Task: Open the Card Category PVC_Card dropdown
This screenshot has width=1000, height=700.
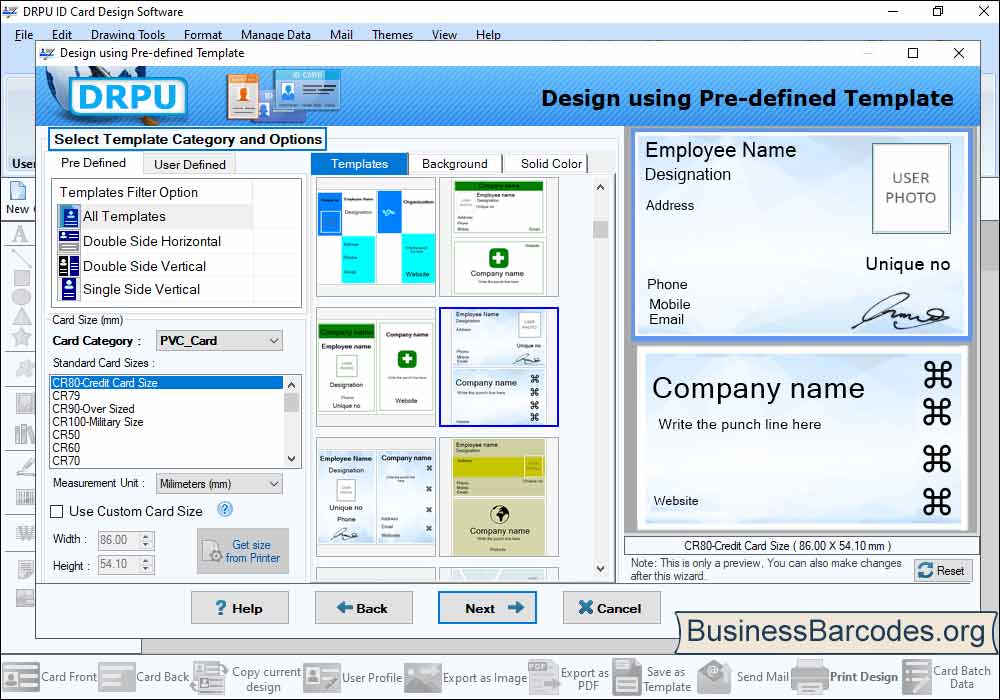Action: pos(219,340)
